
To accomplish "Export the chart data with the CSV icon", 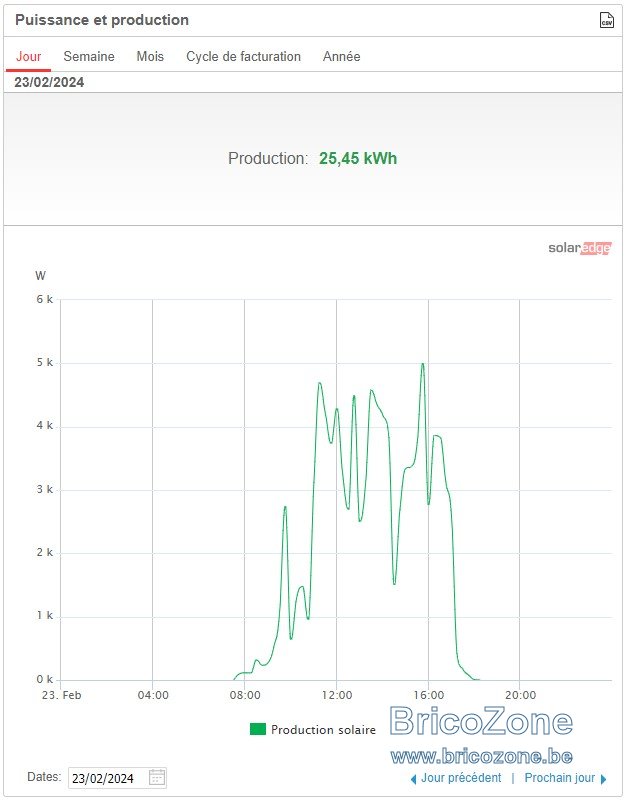I will click(606, 20).
